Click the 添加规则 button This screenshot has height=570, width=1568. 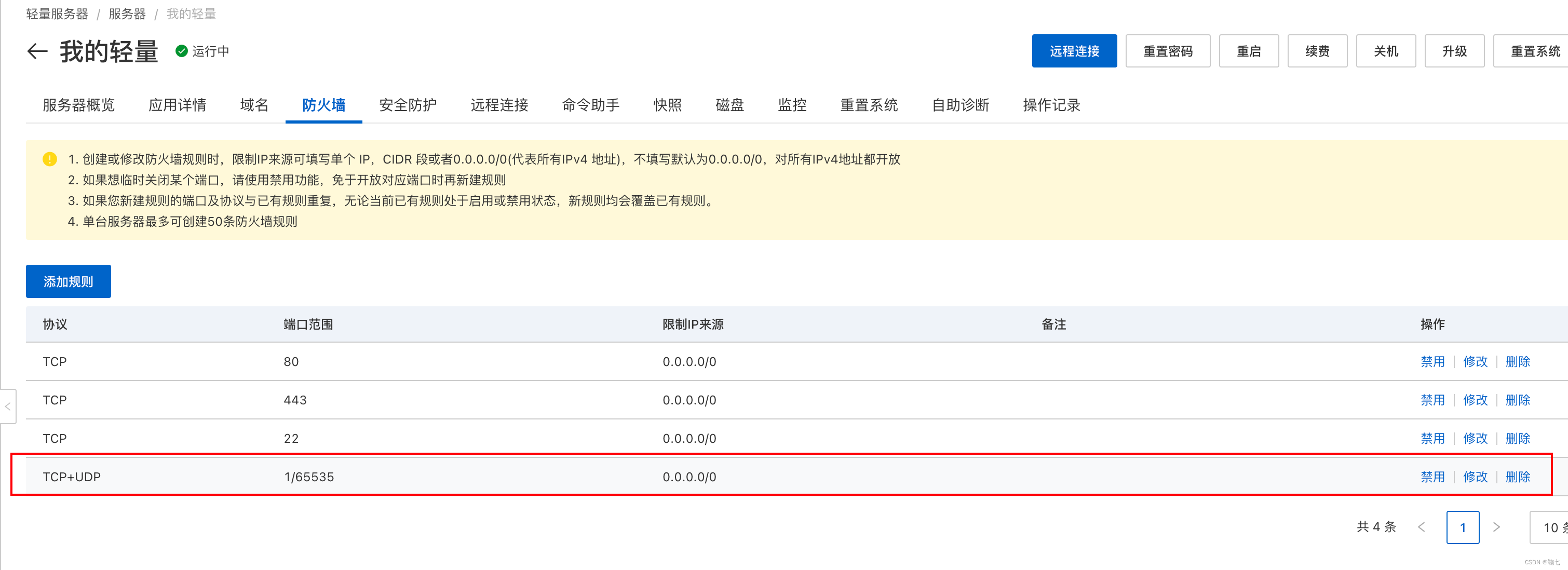68,282
